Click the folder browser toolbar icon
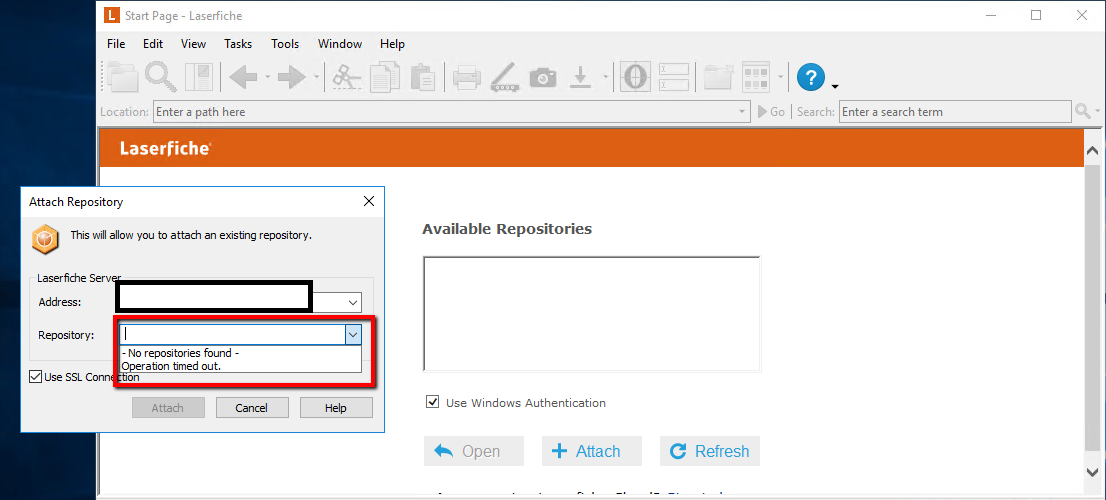Screen dimensions: 1106x500 (x=123, y=76)
